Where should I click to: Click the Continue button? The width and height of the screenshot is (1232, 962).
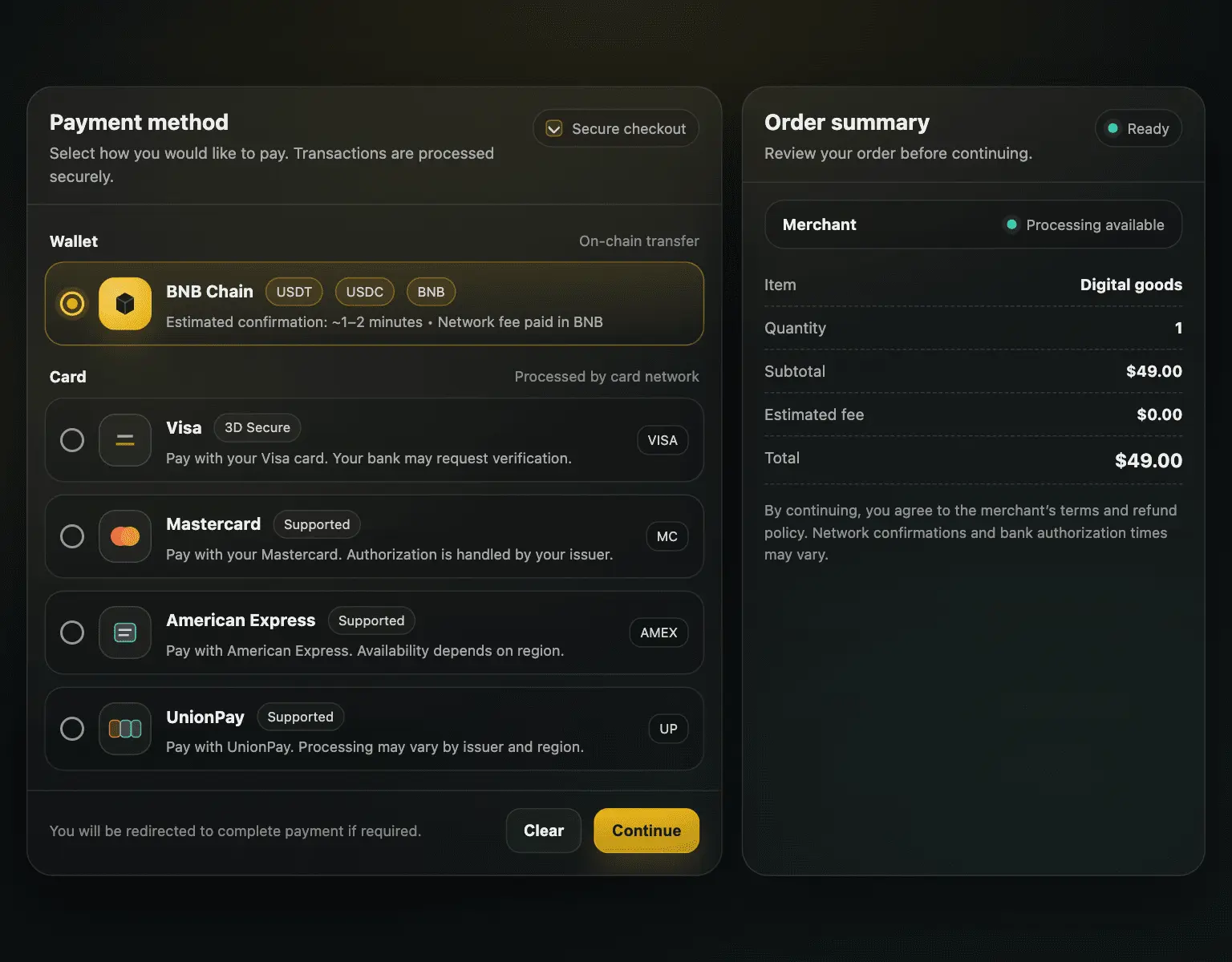pos(646,831)
